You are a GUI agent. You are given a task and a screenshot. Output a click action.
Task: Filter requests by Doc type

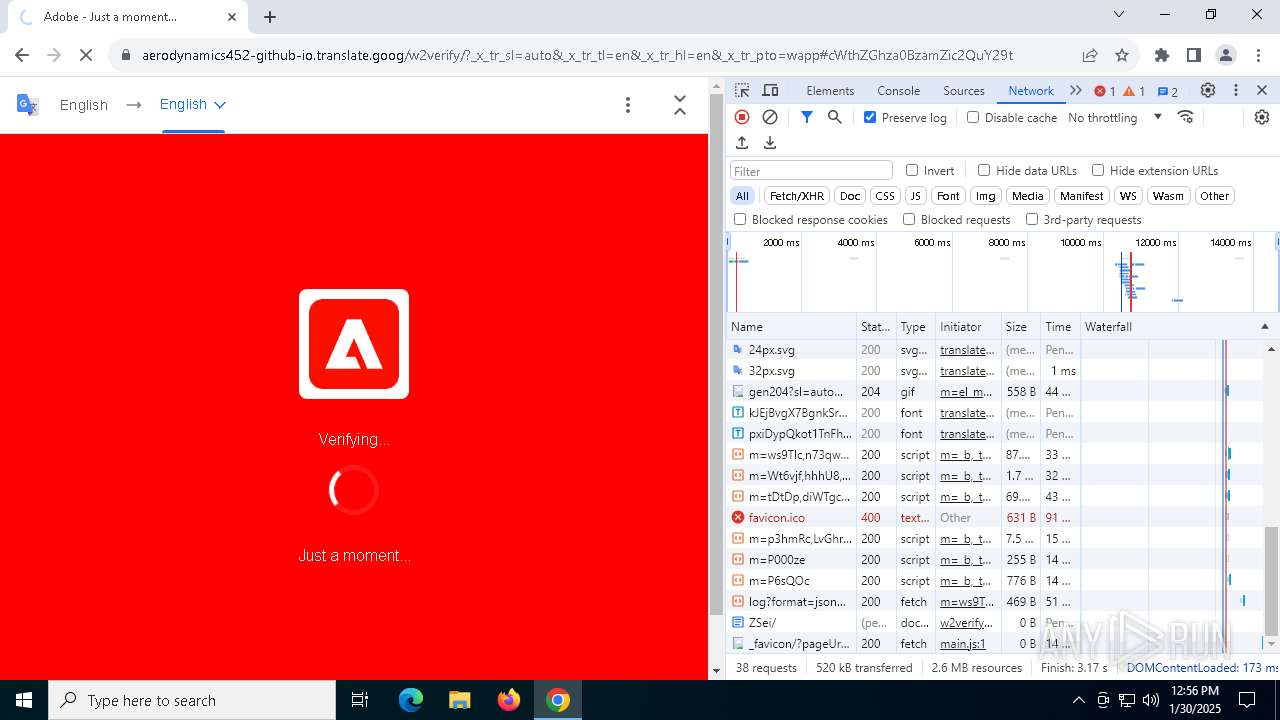coord(850,196)
